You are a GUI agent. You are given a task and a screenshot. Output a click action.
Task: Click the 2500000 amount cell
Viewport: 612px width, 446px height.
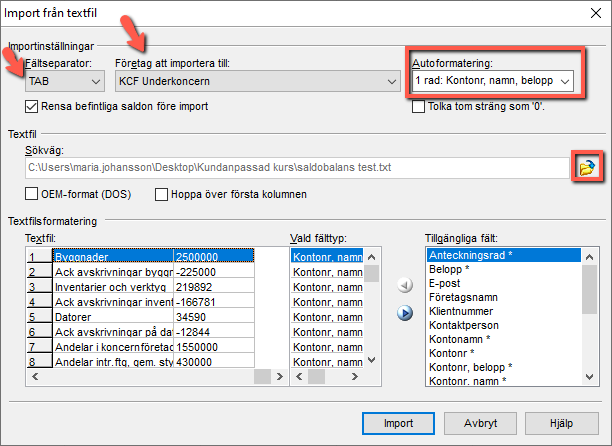[214, 257]
